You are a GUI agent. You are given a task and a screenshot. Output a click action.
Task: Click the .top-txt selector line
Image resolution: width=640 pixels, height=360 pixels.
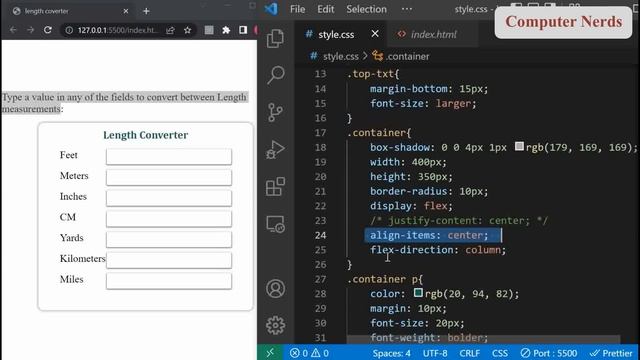(373, 74)
